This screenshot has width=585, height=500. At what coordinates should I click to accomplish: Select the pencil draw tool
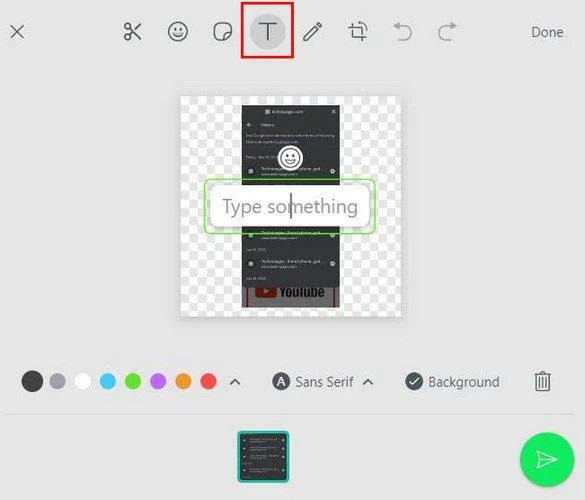[313, 31]
